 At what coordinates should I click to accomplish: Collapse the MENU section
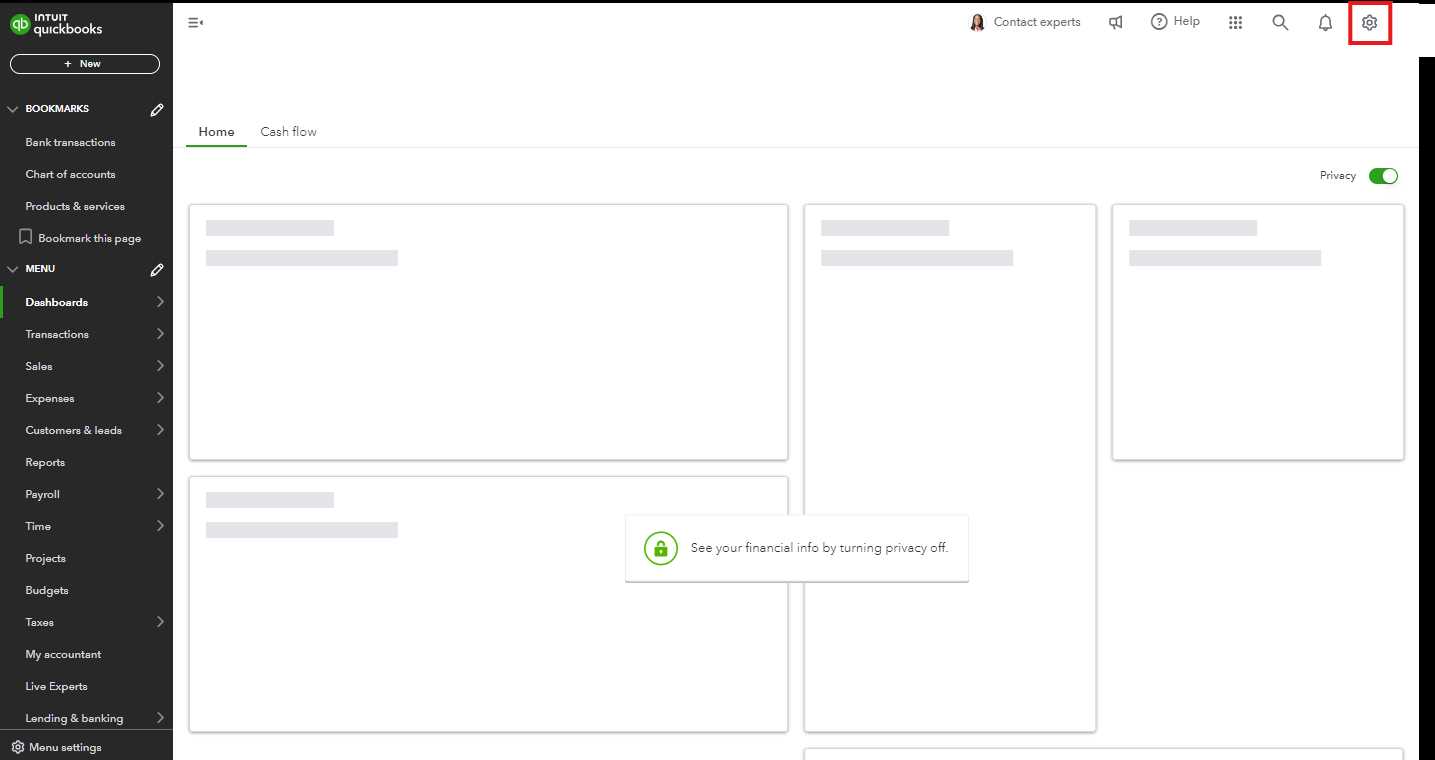(13, 269)
